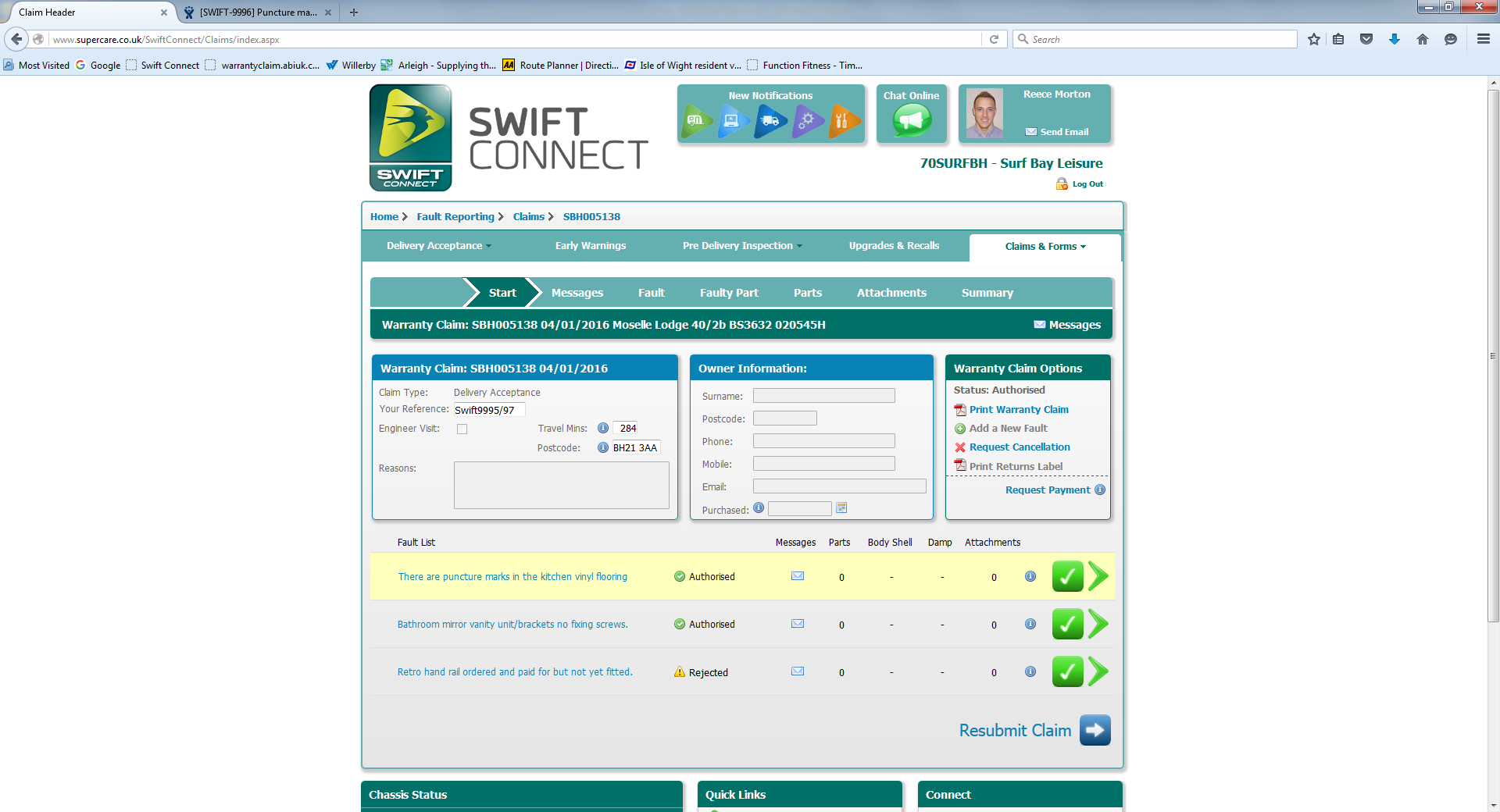Click green tick on retro hand rail row
Screen dimensions: 1500x812
[x=1067, y=671]
